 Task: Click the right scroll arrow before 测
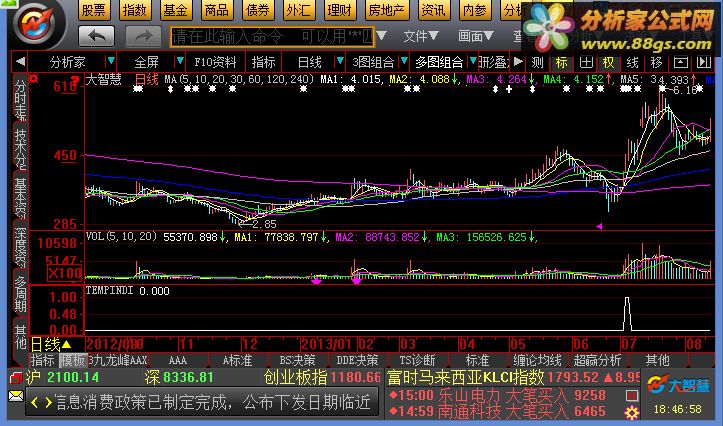click(x=518, y=61)
